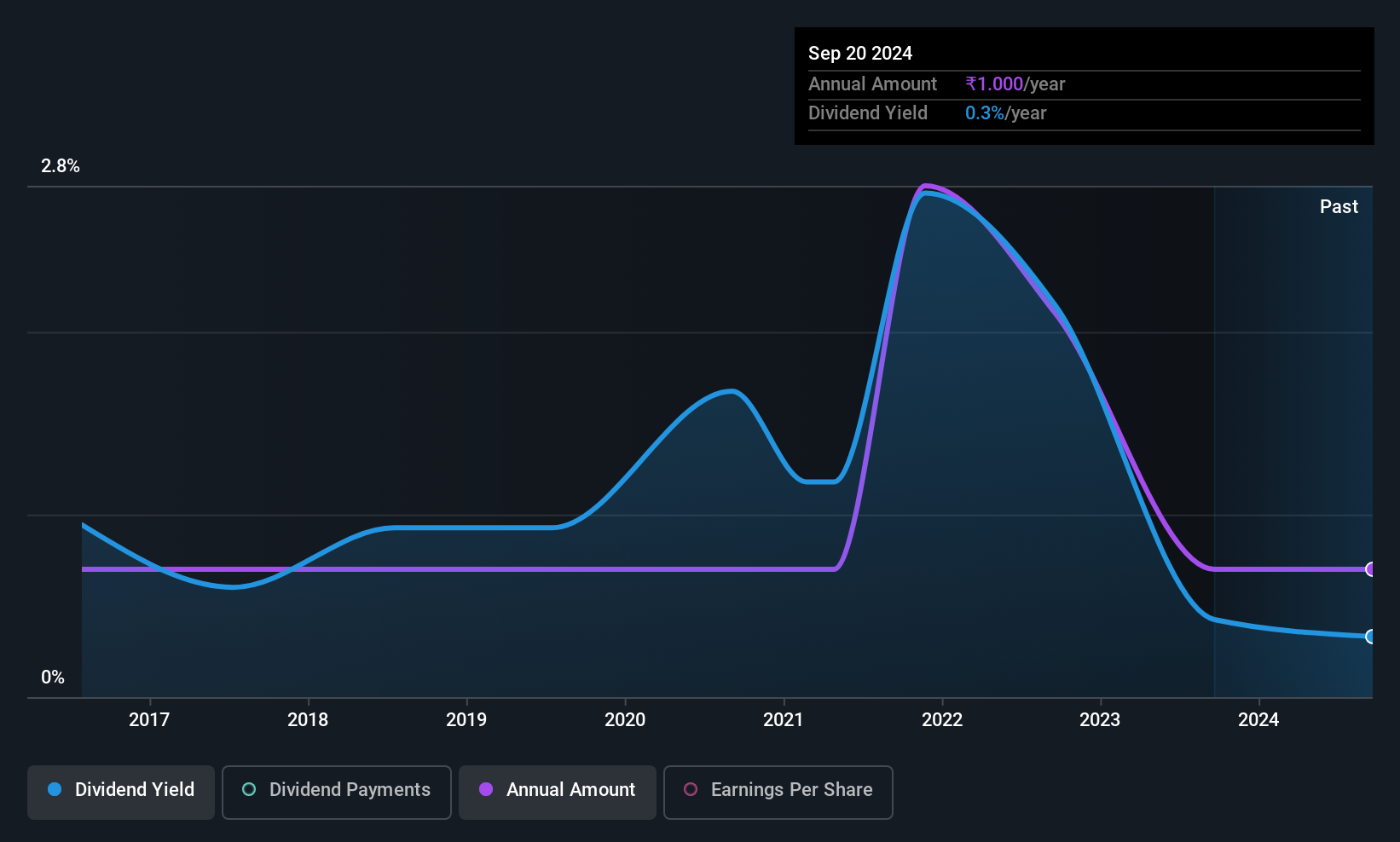The image size is (1400, 842).
Task: Click the Past region label
Action: pyautogui.click(x=1339, y=207)
